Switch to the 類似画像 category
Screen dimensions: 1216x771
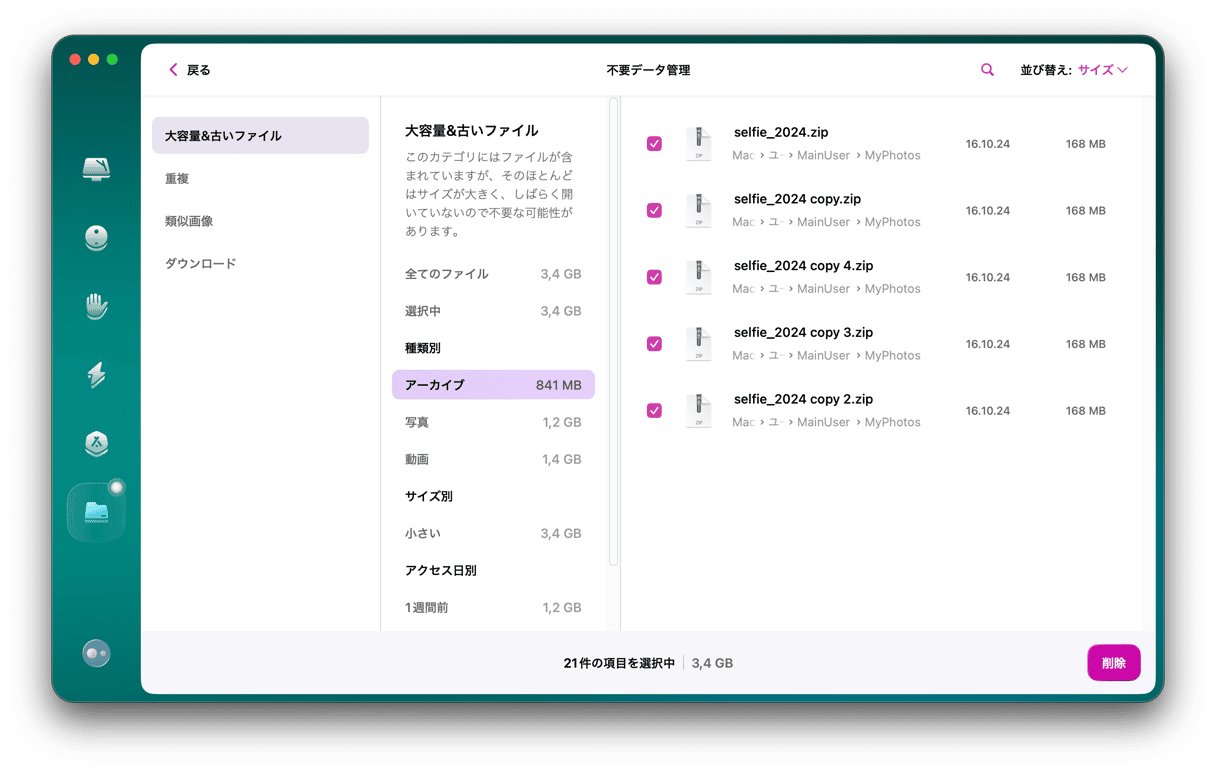tap(189, 221)
